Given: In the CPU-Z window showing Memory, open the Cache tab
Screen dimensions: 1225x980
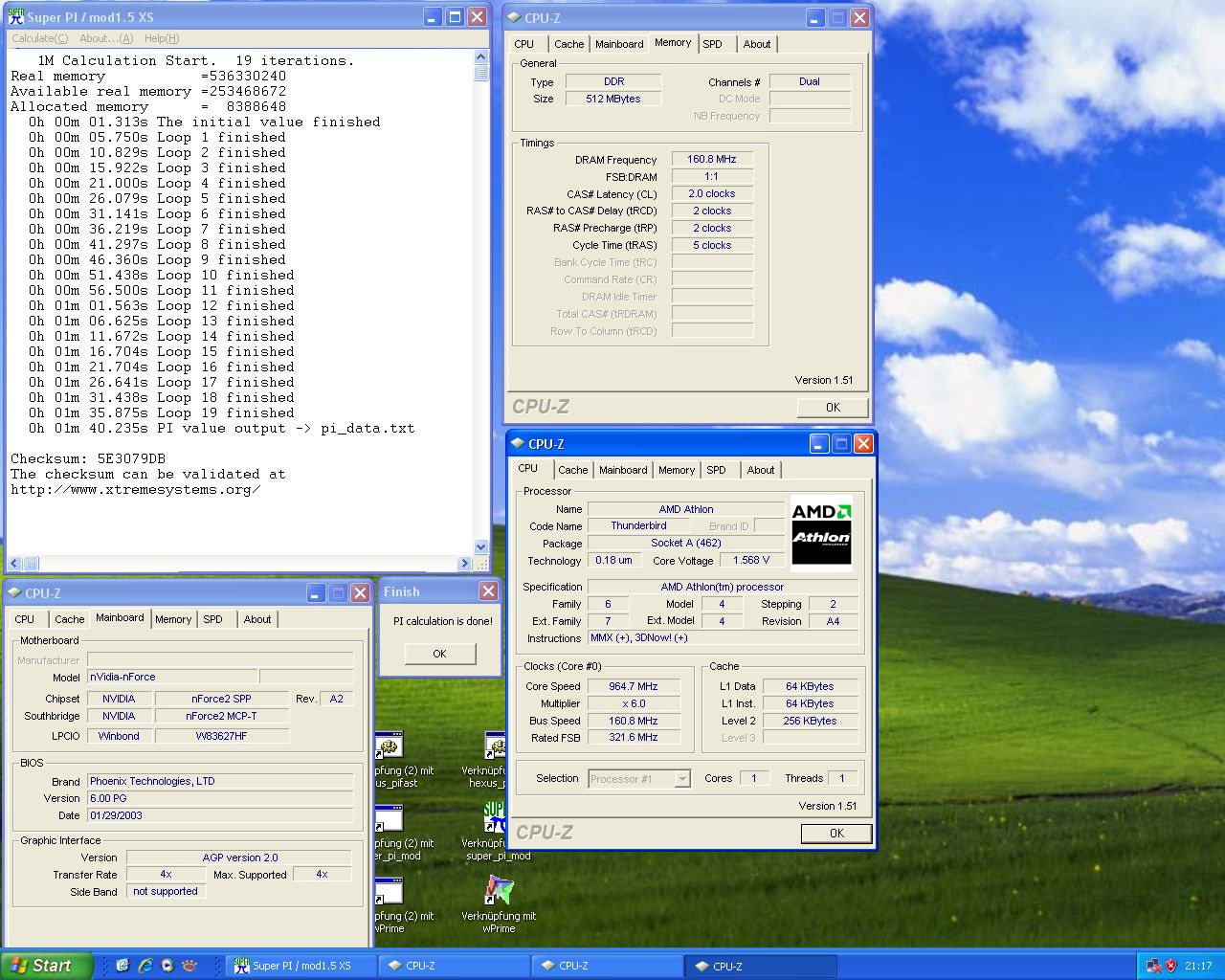Looking at the screenshot, I should pos(568,44).
